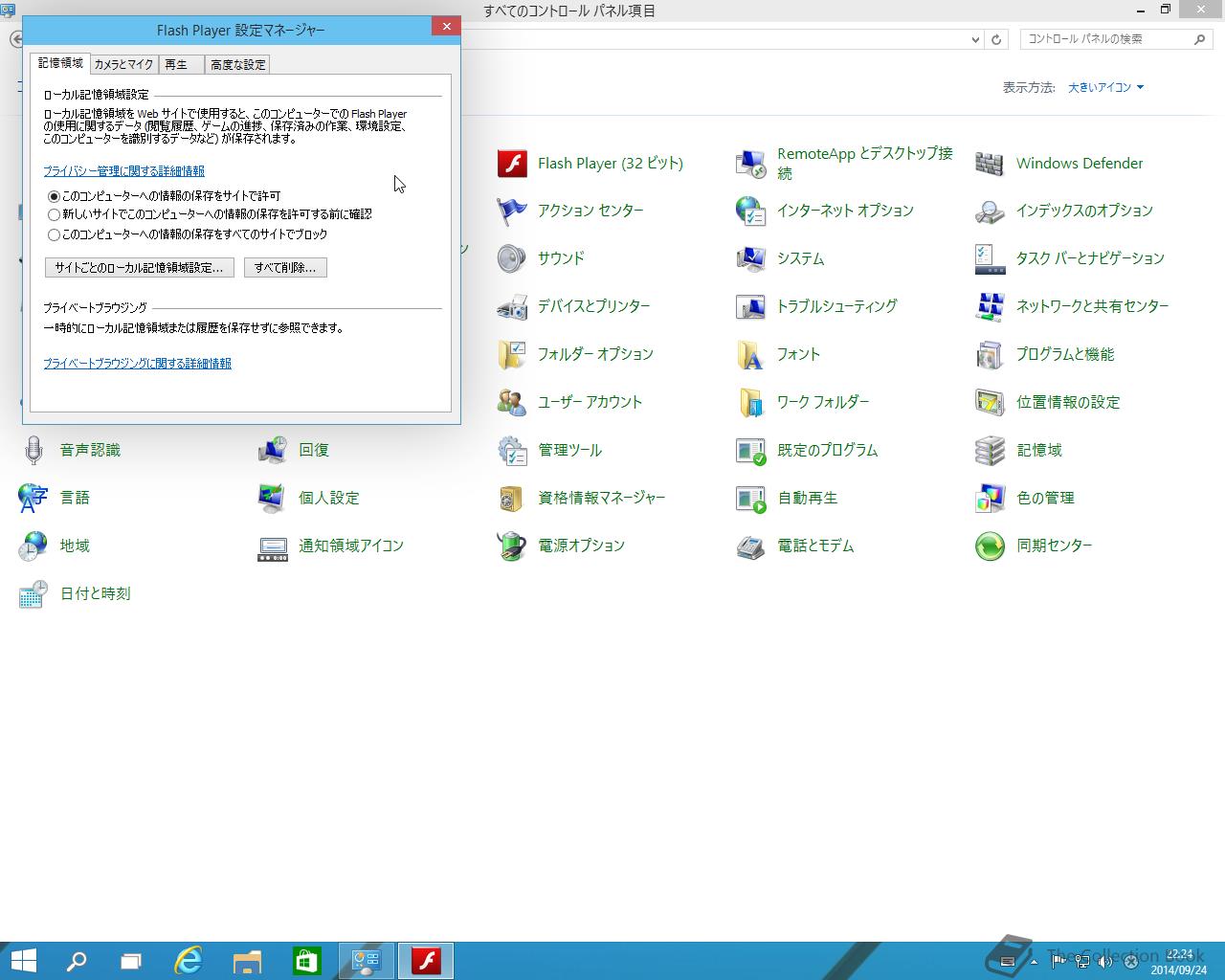Open 日付と時刻 calendar icon

click(33, 594)
